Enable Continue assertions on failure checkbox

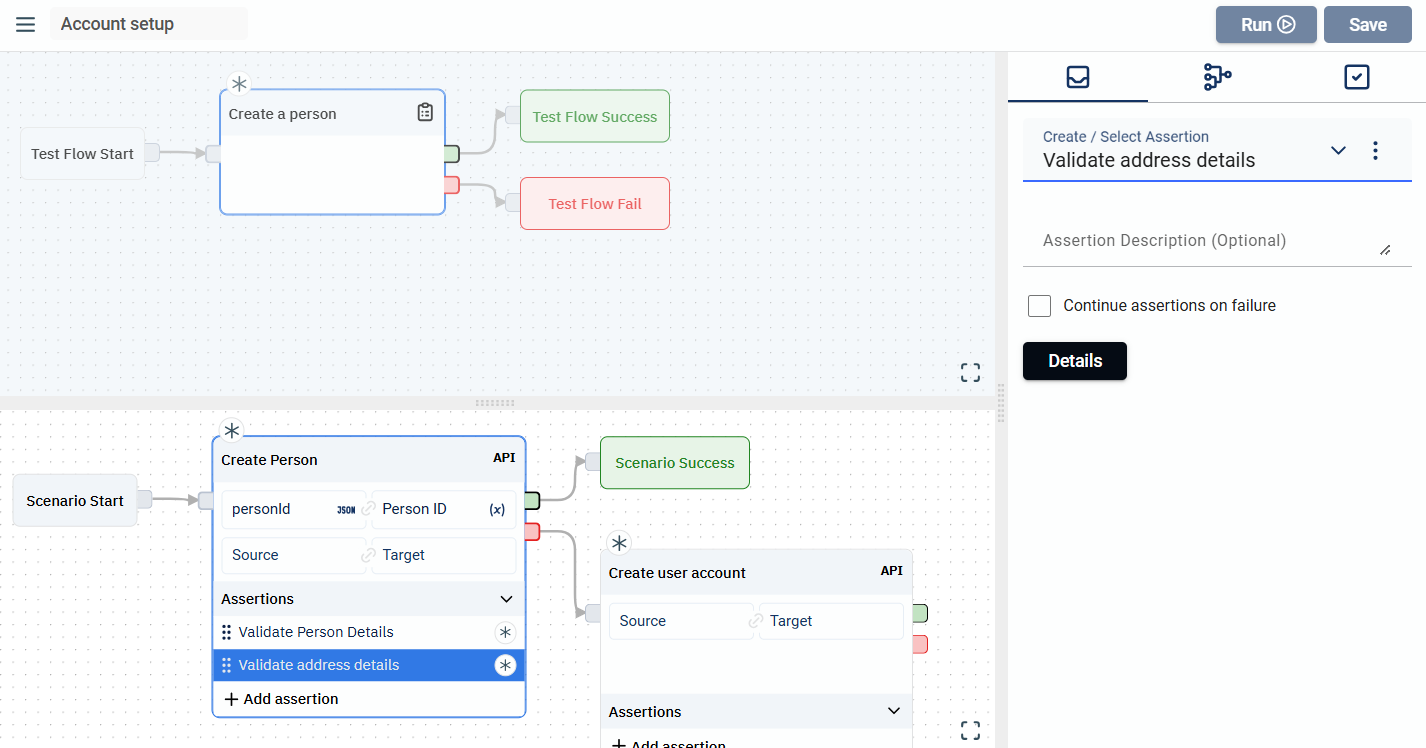coord(1040,306)
